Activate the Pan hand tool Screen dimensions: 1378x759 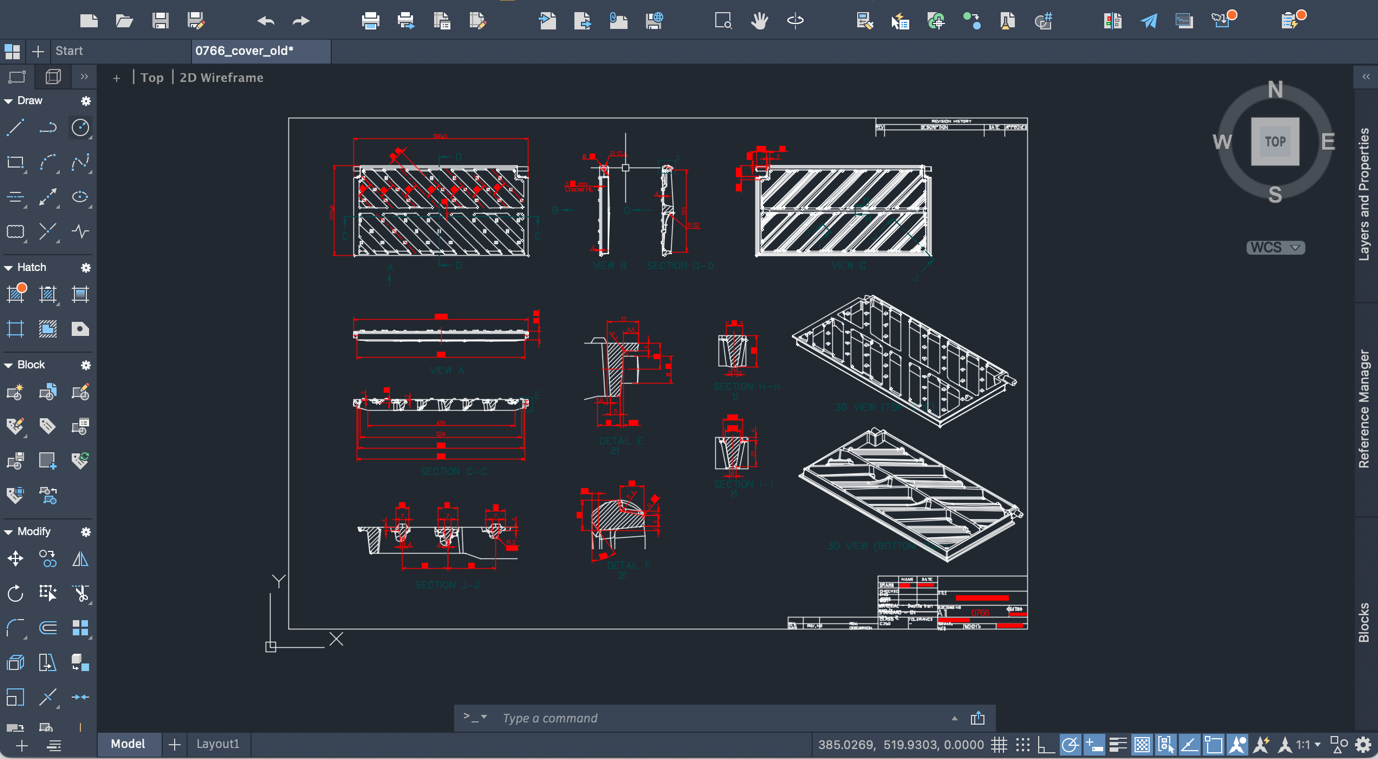point(759,21)
